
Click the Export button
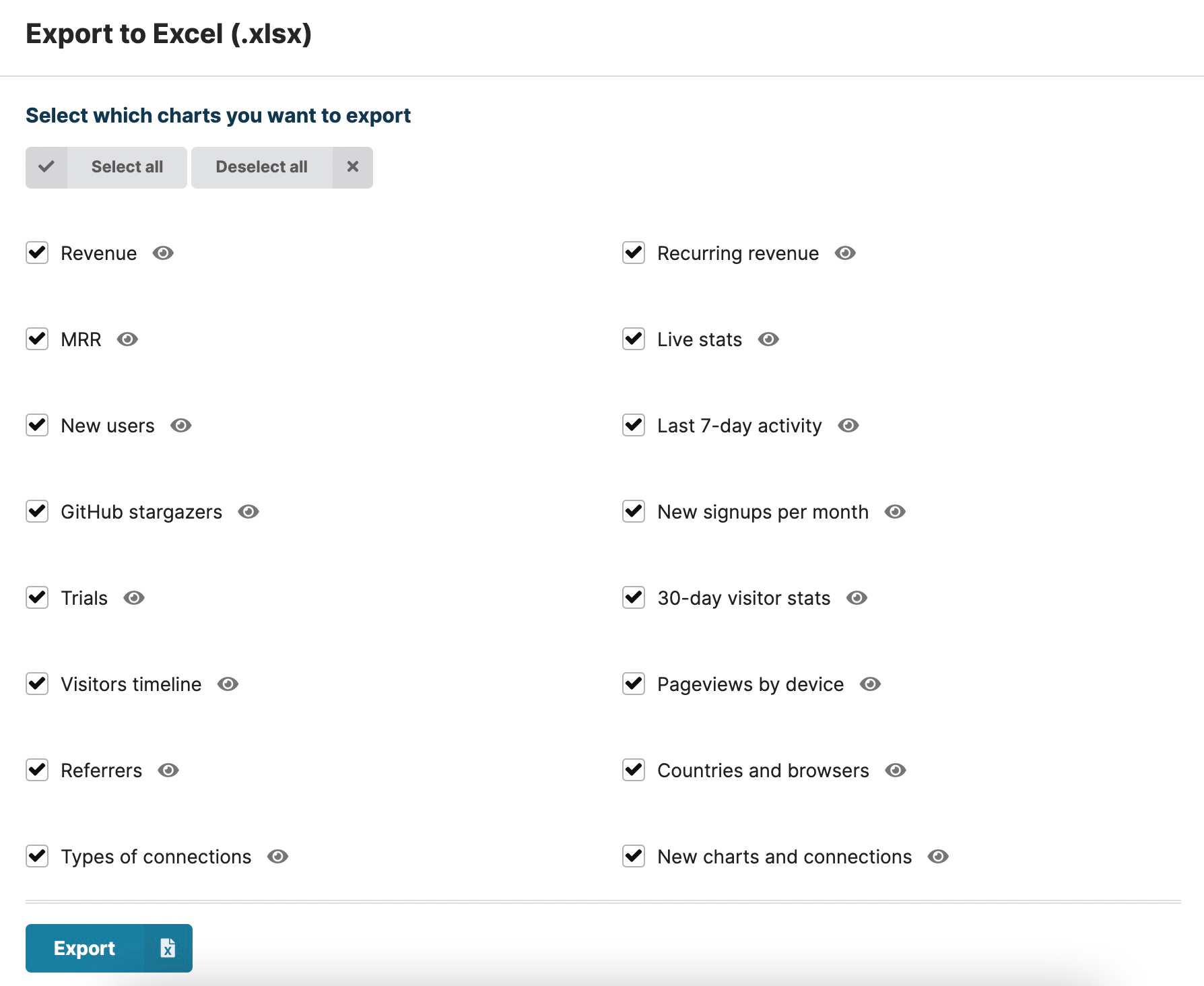[109, 948]
